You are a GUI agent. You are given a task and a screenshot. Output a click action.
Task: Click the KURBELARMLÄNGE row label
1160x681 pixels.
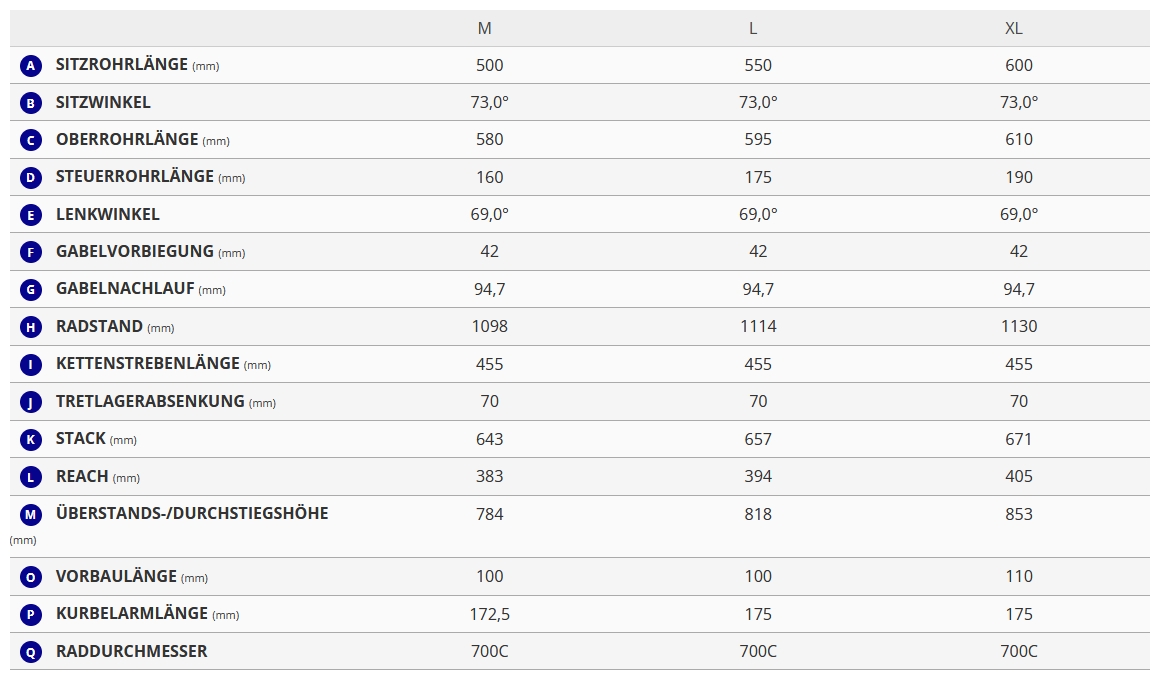[132, 614]
